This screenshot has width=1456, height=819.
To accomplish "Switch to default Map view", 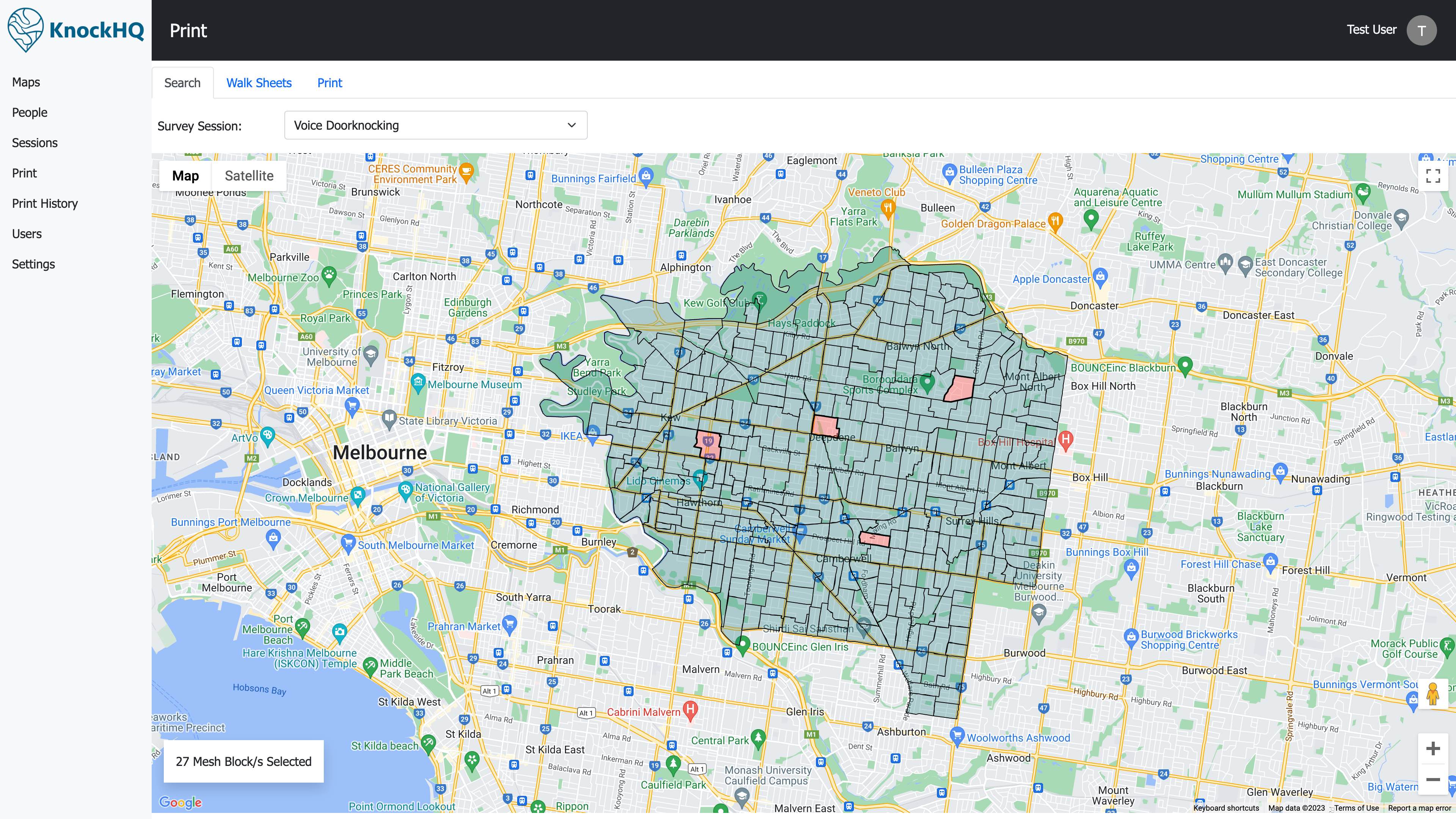I will [x=185, y=176].
